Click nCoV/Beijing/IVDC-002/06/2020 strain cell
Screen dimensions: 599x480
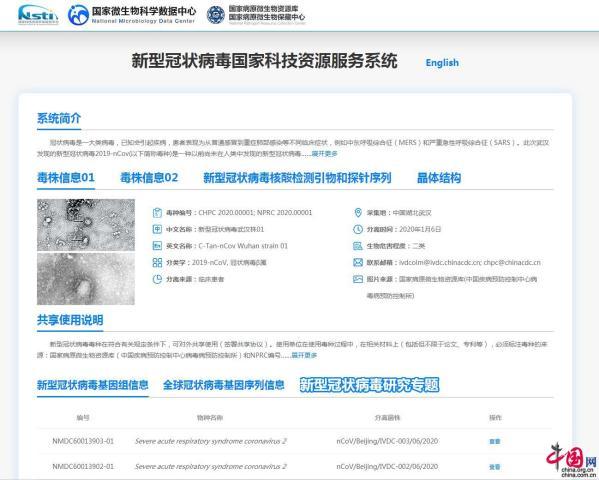click(x=387, y=467)
